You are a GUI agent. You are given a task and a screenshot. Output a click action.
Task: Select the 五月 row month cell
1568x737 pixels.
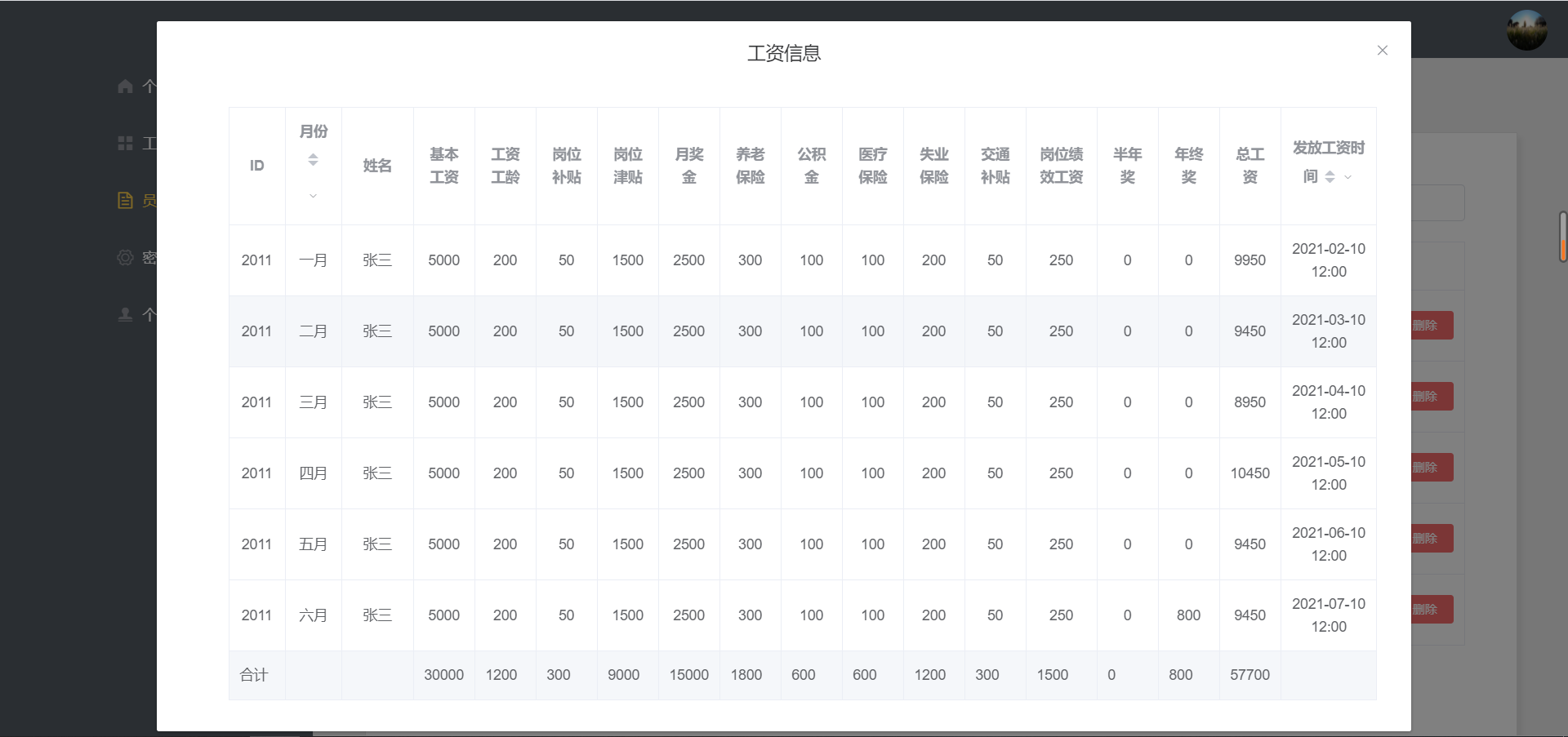click(x=314, y=544)
